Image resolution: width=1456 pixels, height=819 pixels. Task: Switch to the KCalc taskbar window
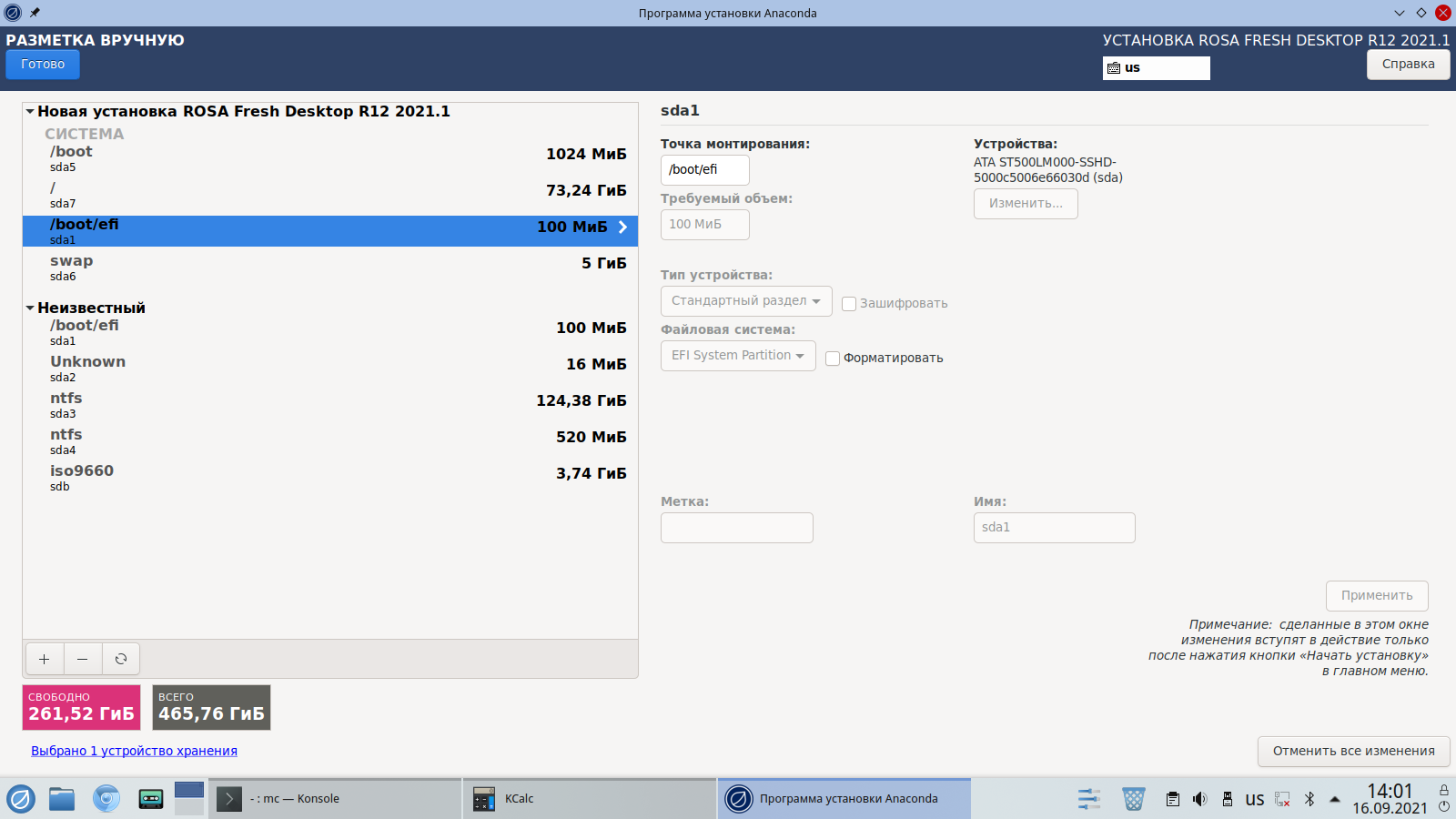[590, 799]
